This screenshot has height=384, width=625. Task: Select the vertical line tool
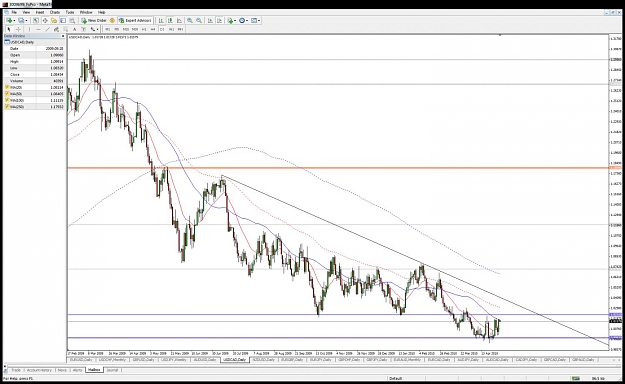(x=29, y=29)
